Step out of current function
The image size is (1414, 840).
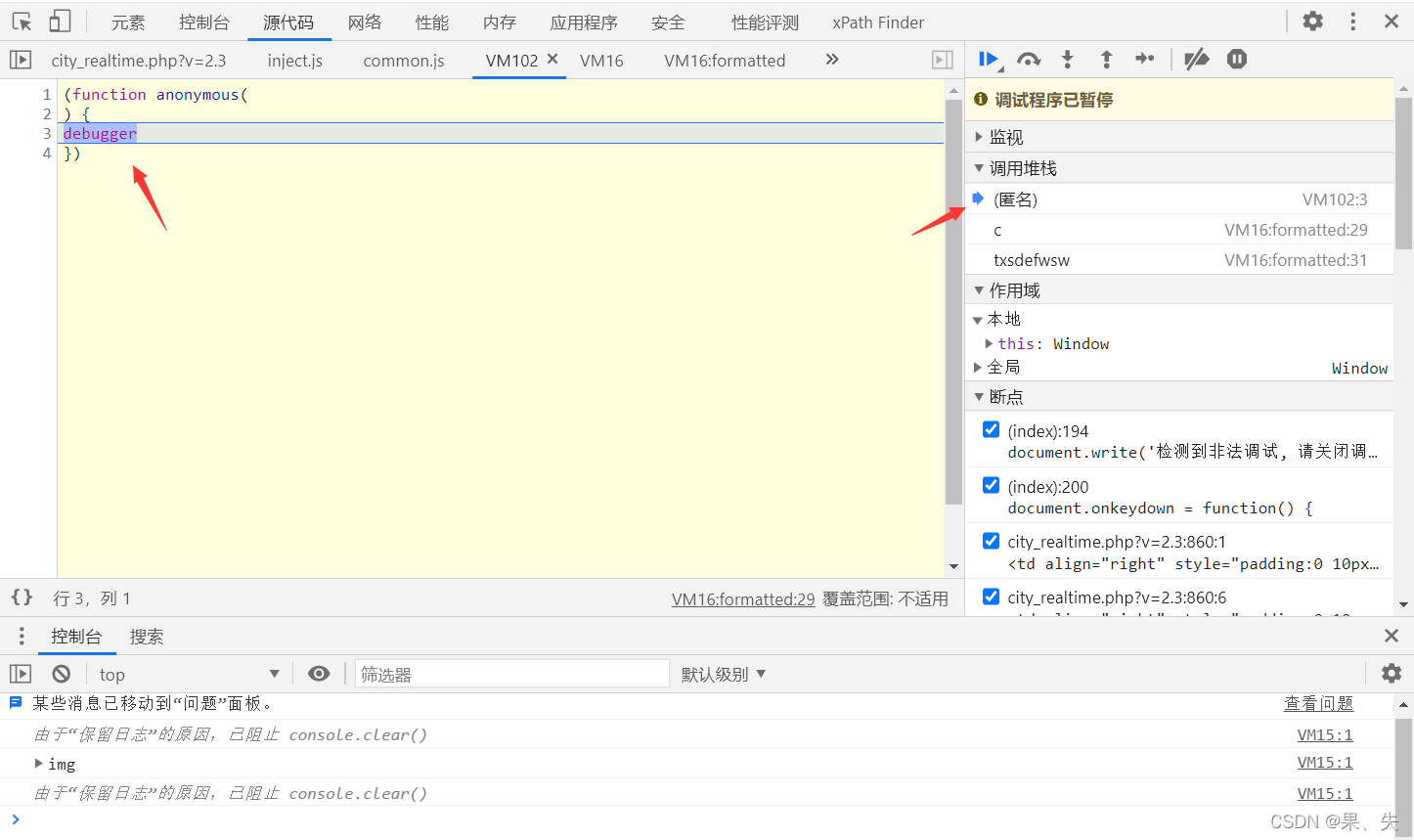pos(1107,60)
